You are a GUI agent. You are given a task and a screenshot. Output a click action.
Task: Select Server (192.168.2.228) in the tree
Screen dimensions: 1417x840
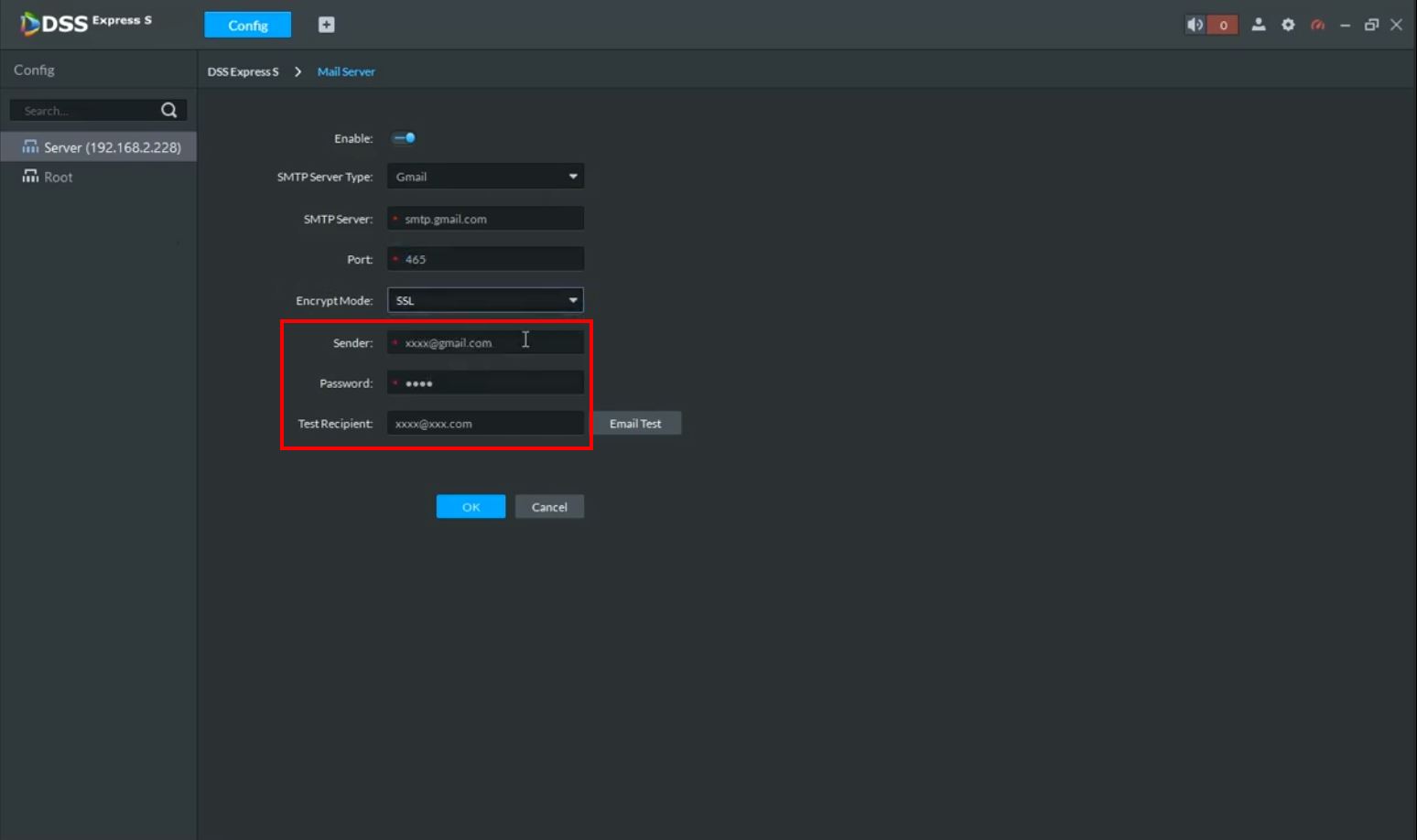coord(112,147)
